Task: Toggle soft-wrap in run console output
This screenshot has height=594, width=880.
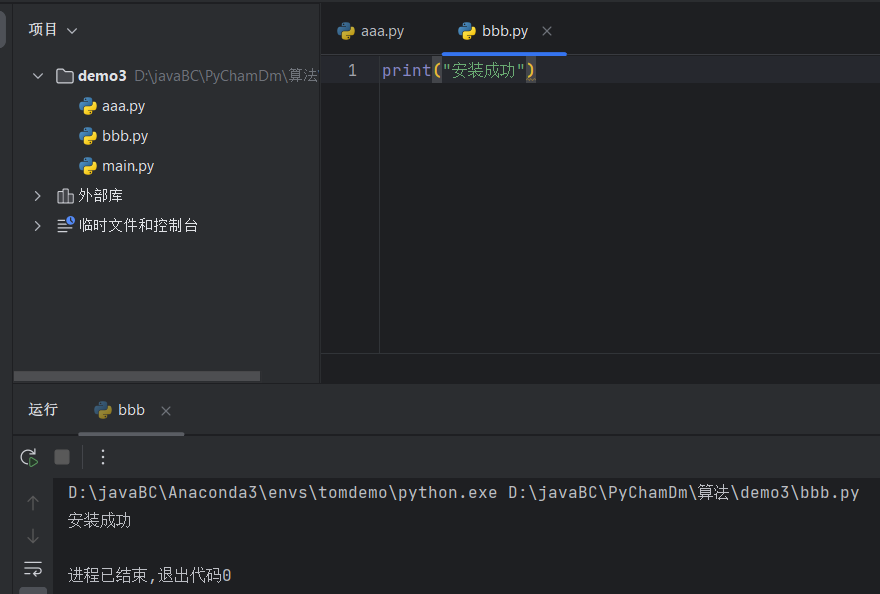Action: click(33, 568)
